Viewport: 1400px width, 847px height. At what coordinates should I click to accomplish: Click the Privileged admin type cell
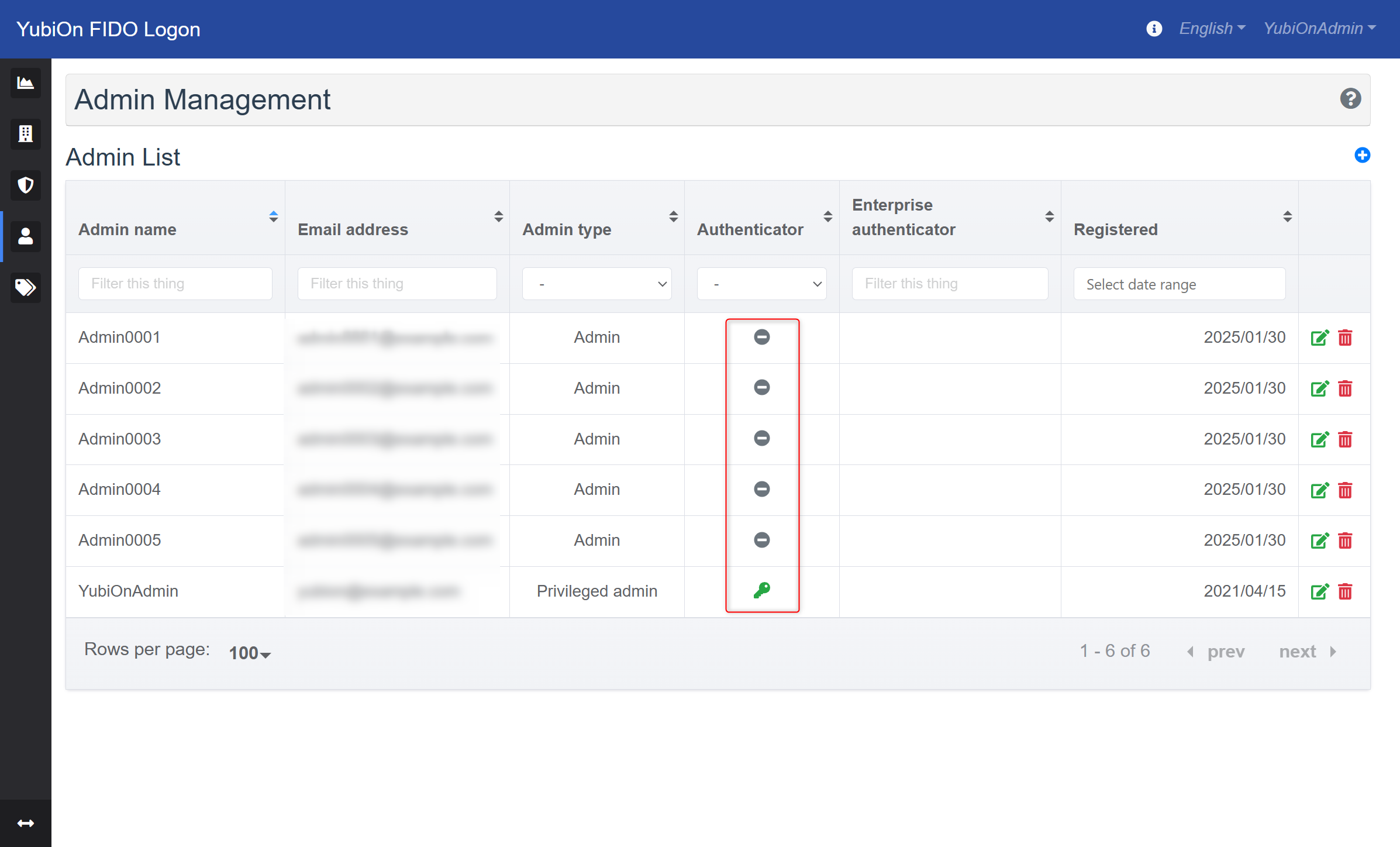pyautogui.click(x=596, y=591)
